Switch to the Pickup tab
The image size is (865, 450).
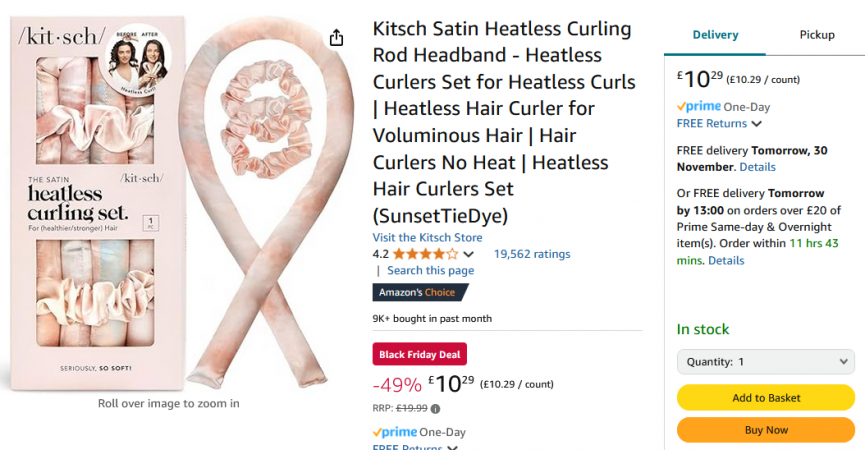[x=816, y=35]
